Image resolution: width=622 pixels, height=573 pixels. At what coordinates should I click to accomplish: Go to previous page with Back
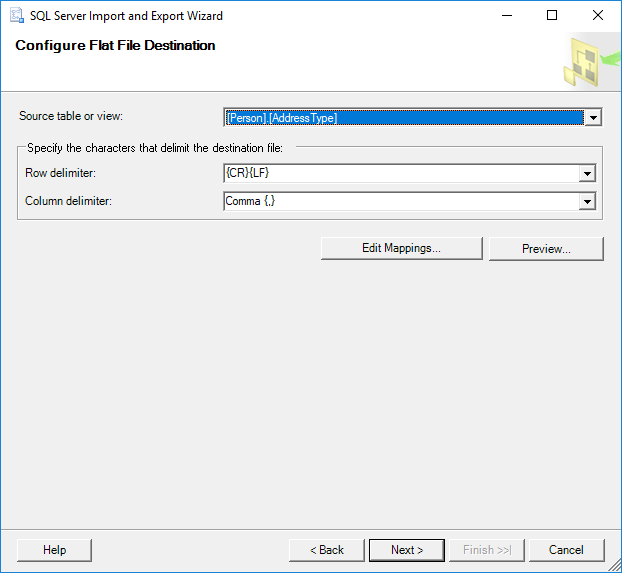tap(326, 550)
